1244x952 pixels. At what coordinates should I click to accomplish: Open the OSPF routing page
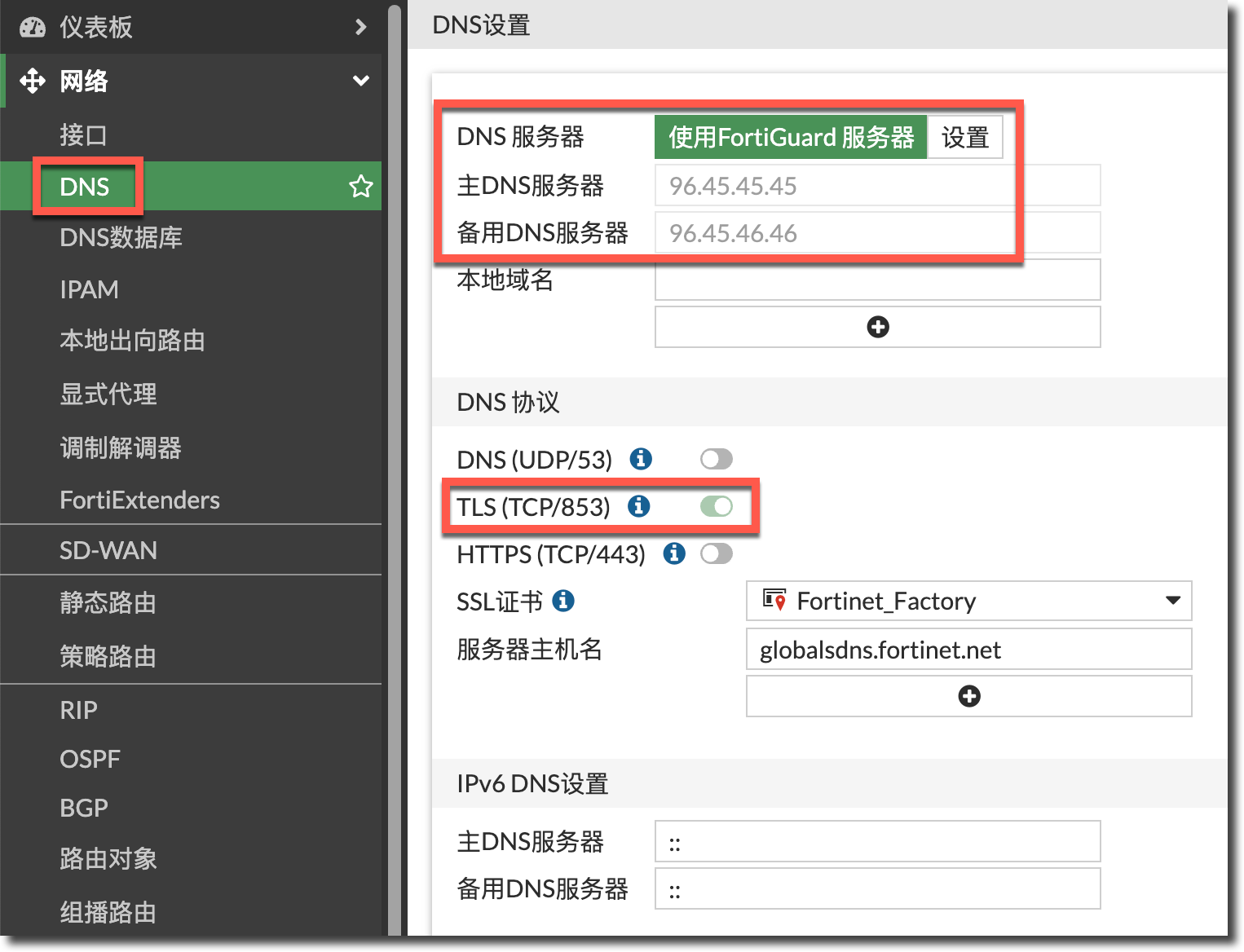coord(191,759)
